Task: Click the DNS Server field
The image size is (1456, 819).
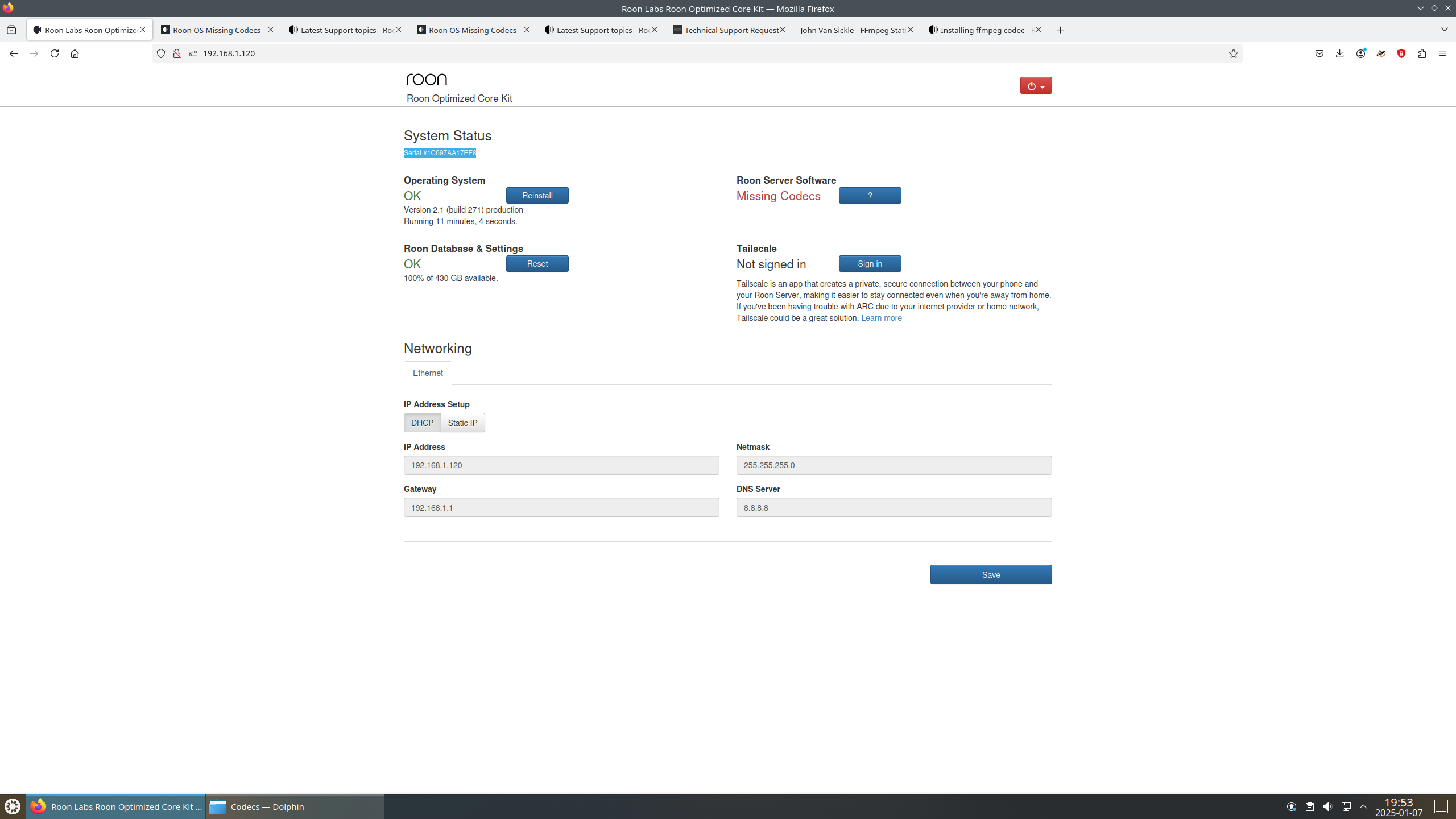Action: [894, 507]
